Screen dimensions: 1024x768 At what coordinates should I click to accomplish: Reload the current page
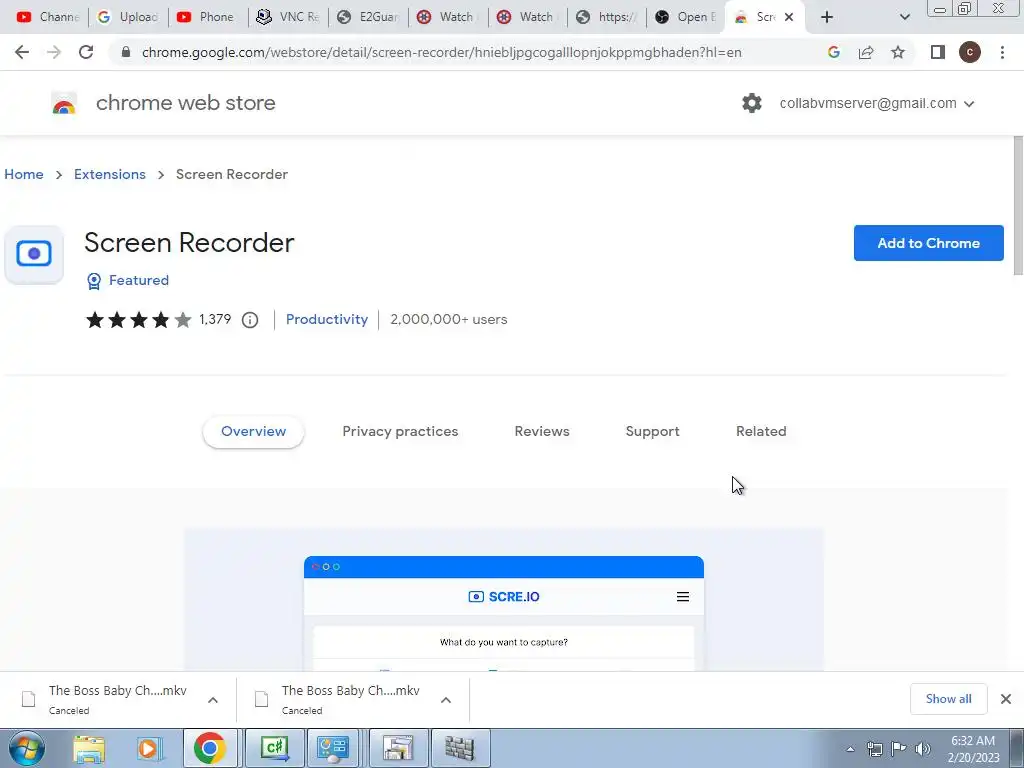86,52
